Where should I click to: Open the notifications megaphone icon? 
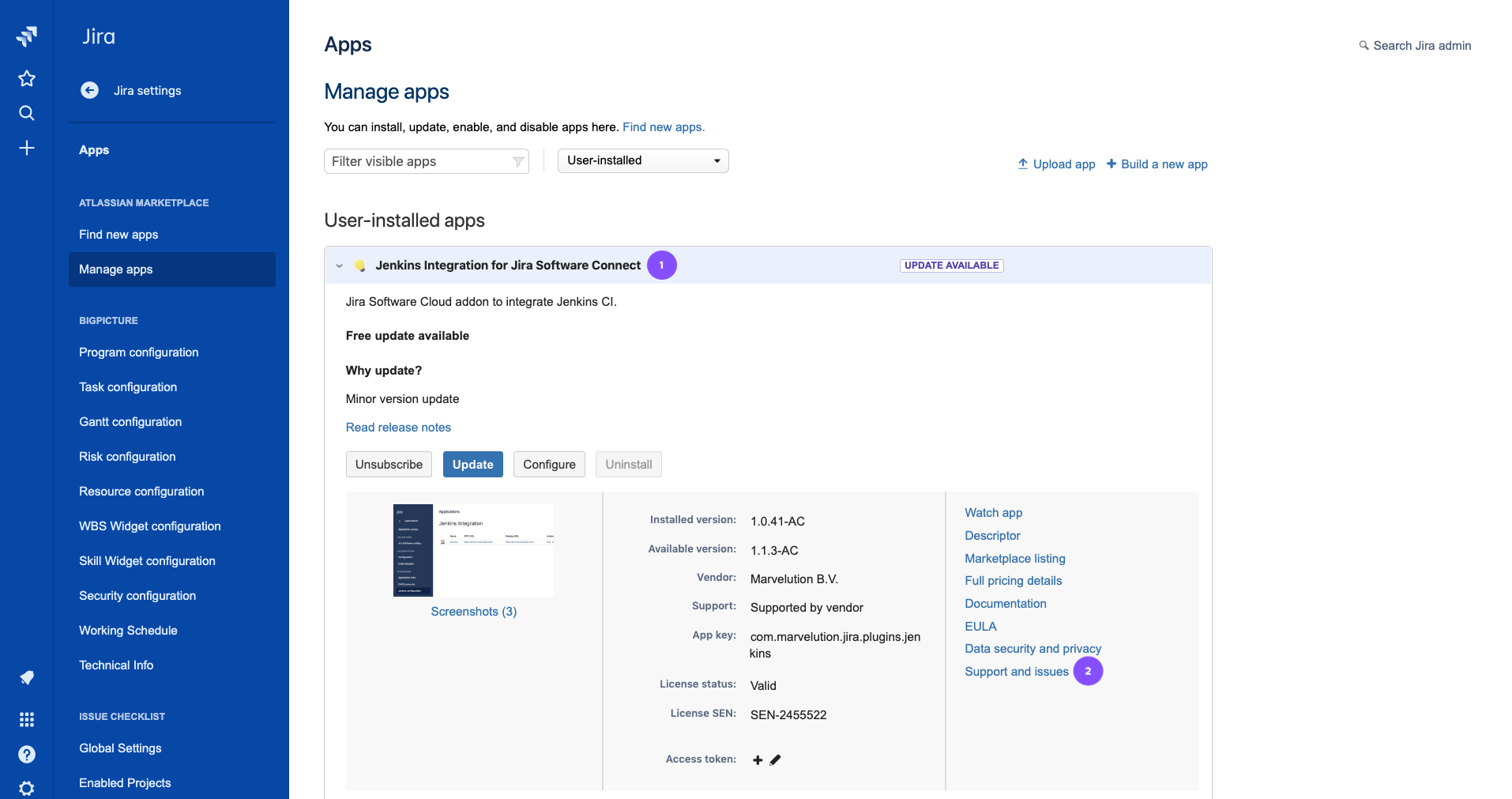(27, 677)
